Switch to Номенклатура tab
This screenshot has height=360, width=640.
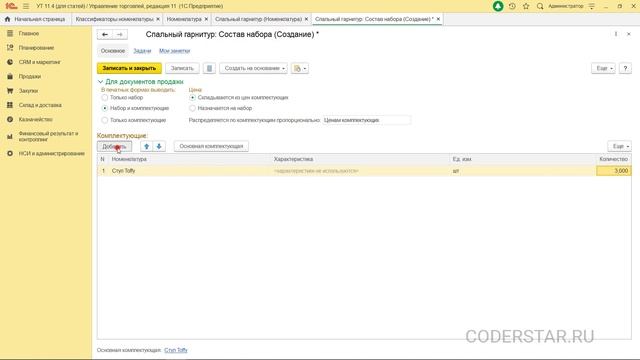(x=184, y=19)
